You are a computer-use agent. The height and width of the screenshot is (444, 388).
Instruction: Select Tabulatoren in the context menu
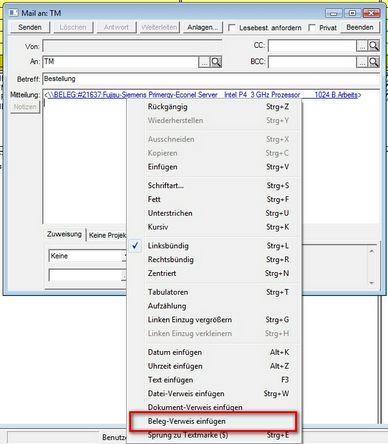point(214,292)
